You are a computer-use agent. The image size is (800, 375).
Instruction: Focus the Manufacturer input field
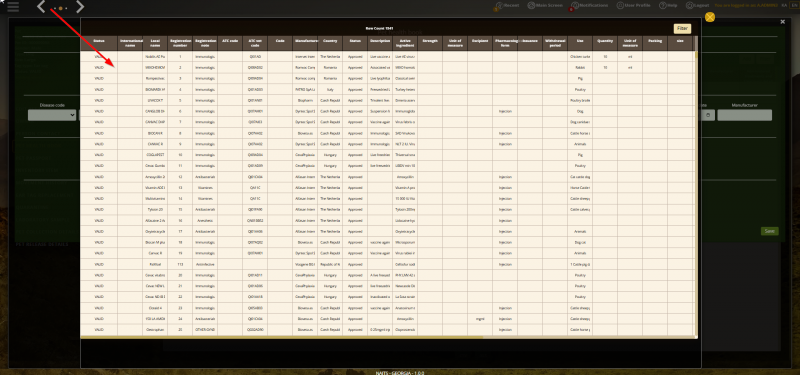point(744,115)
